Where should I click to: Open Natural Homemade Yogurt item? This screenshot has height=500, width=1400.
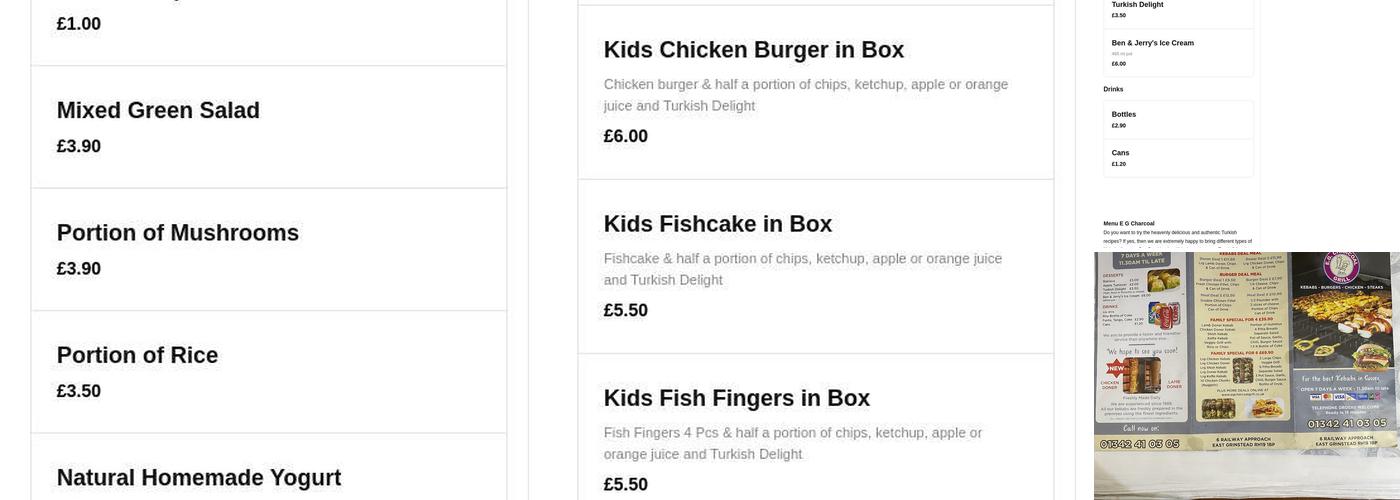[x=198, y=478]
